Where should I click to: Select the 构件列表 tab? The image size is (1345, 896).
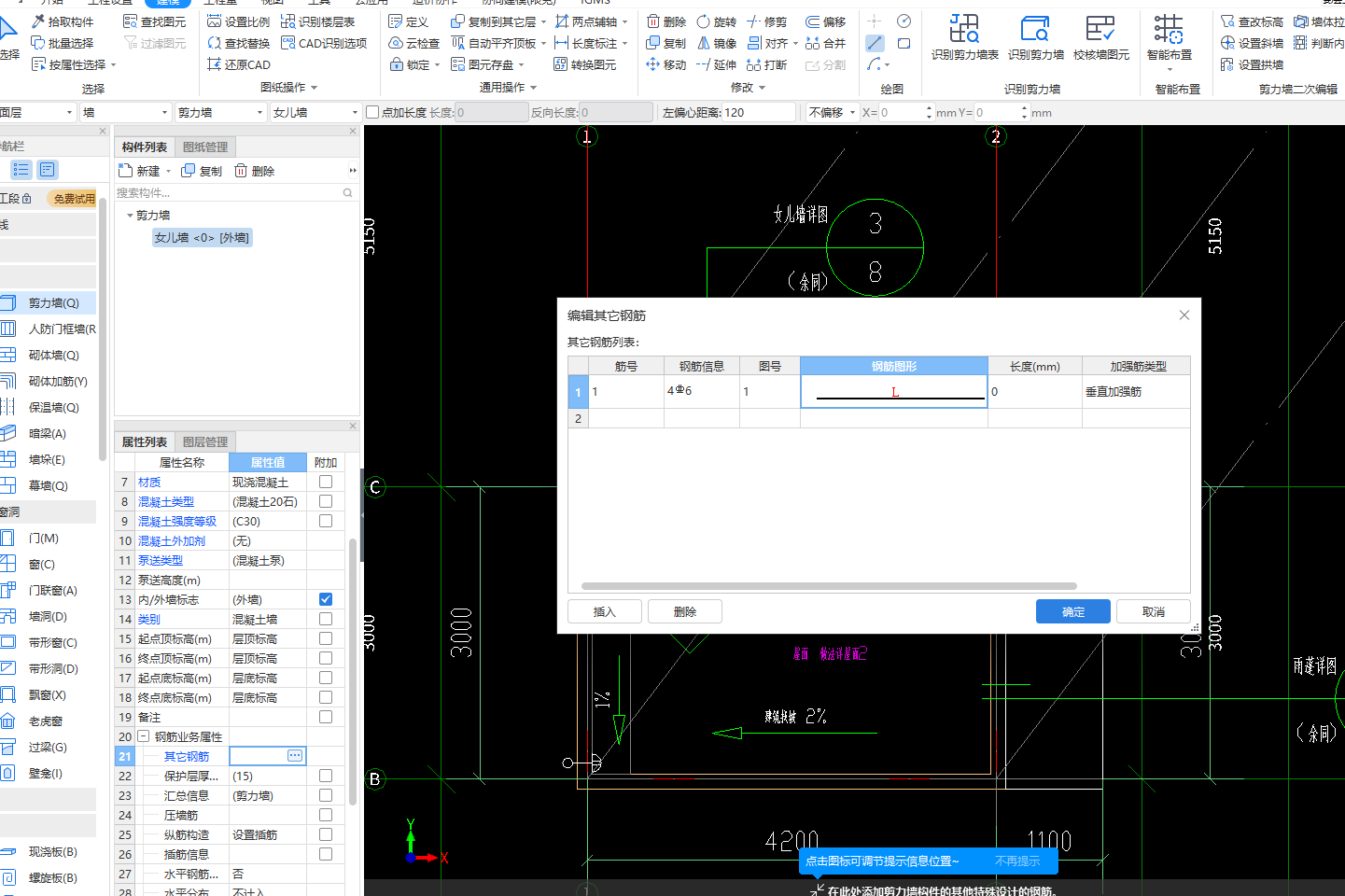point(145,147)
